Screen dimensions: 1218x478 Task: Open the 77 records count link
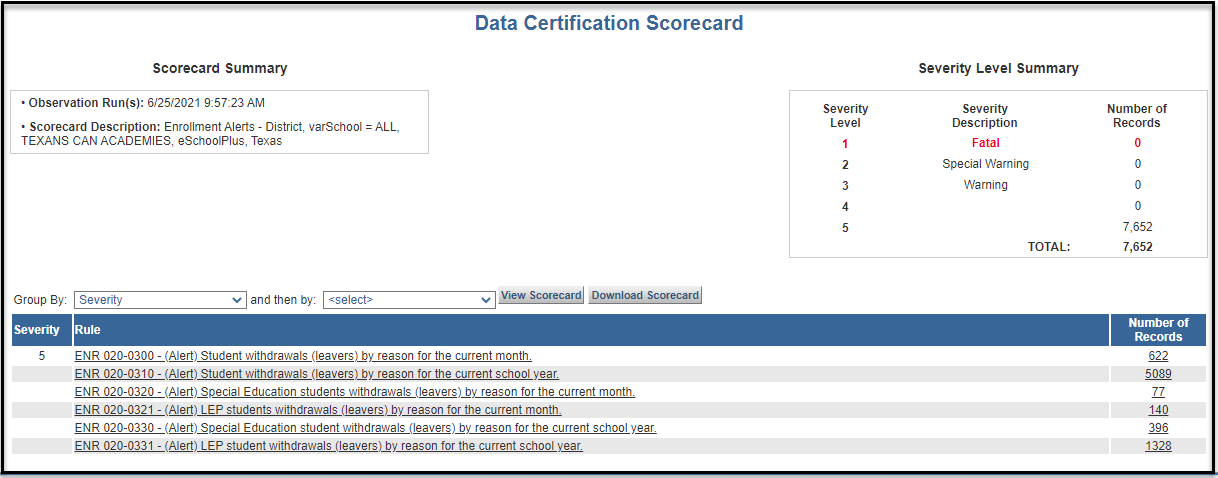[x=1158, y=392]
